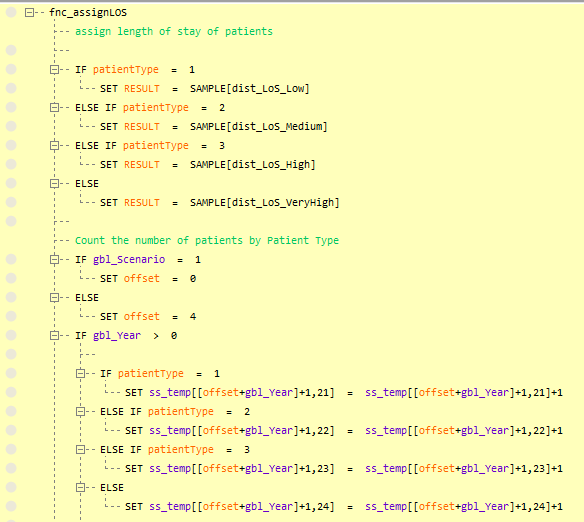
Task: Toggle breakpoint circle beside IF gbl_Year > 0
Action: (11, 335)
